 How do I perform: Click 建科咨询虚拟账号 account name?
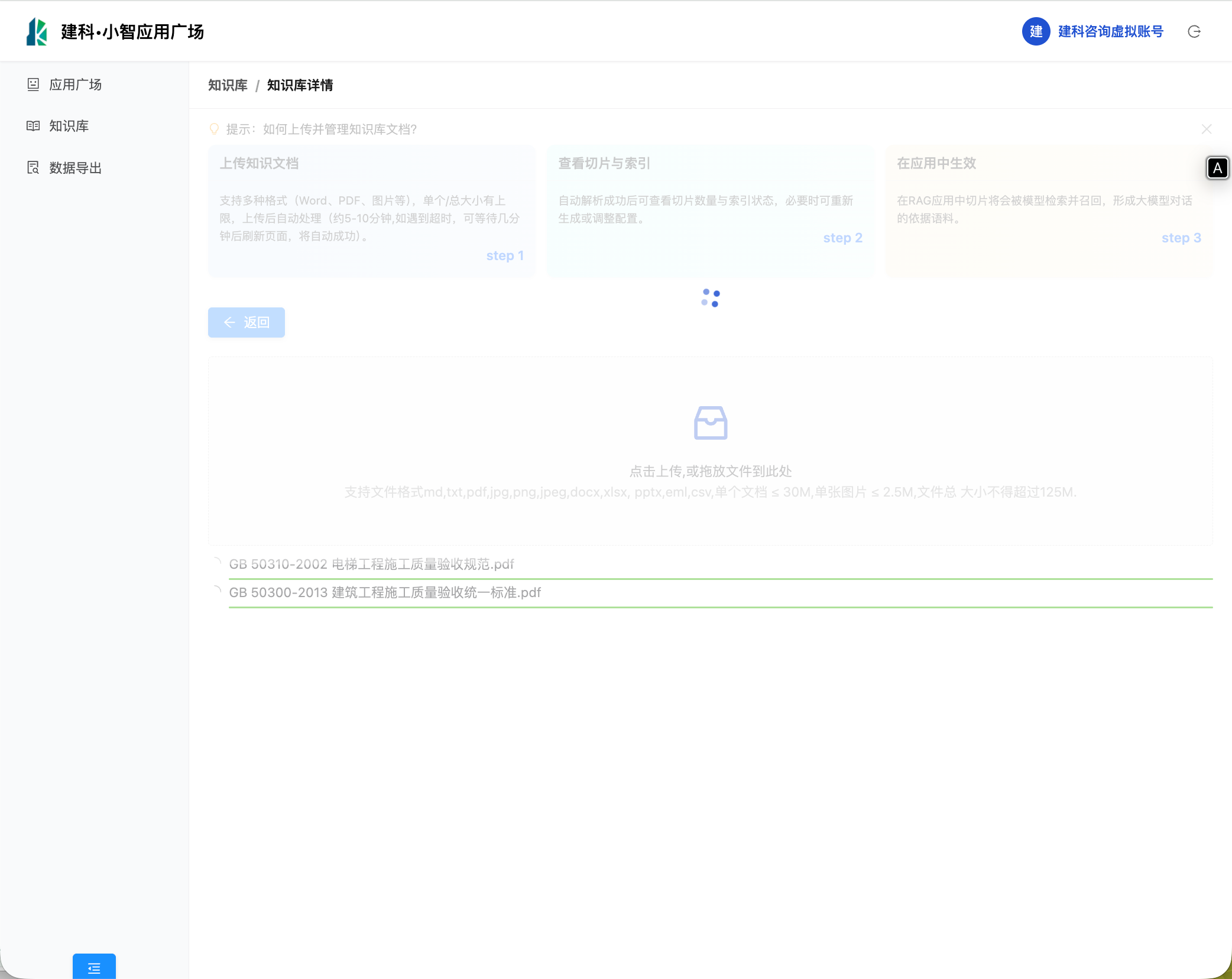pyautogui.click(x=1110, y=31)
